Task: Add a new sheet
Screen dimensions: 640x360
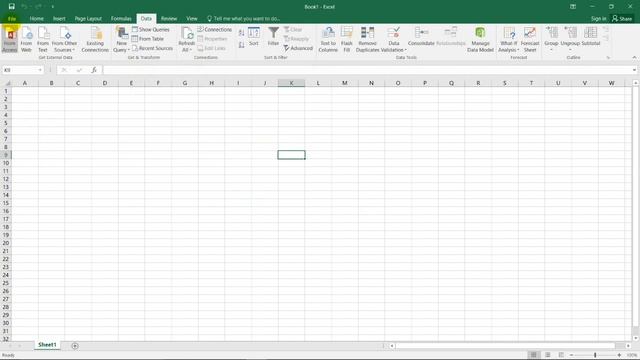Action: click(x=75, y=346)
